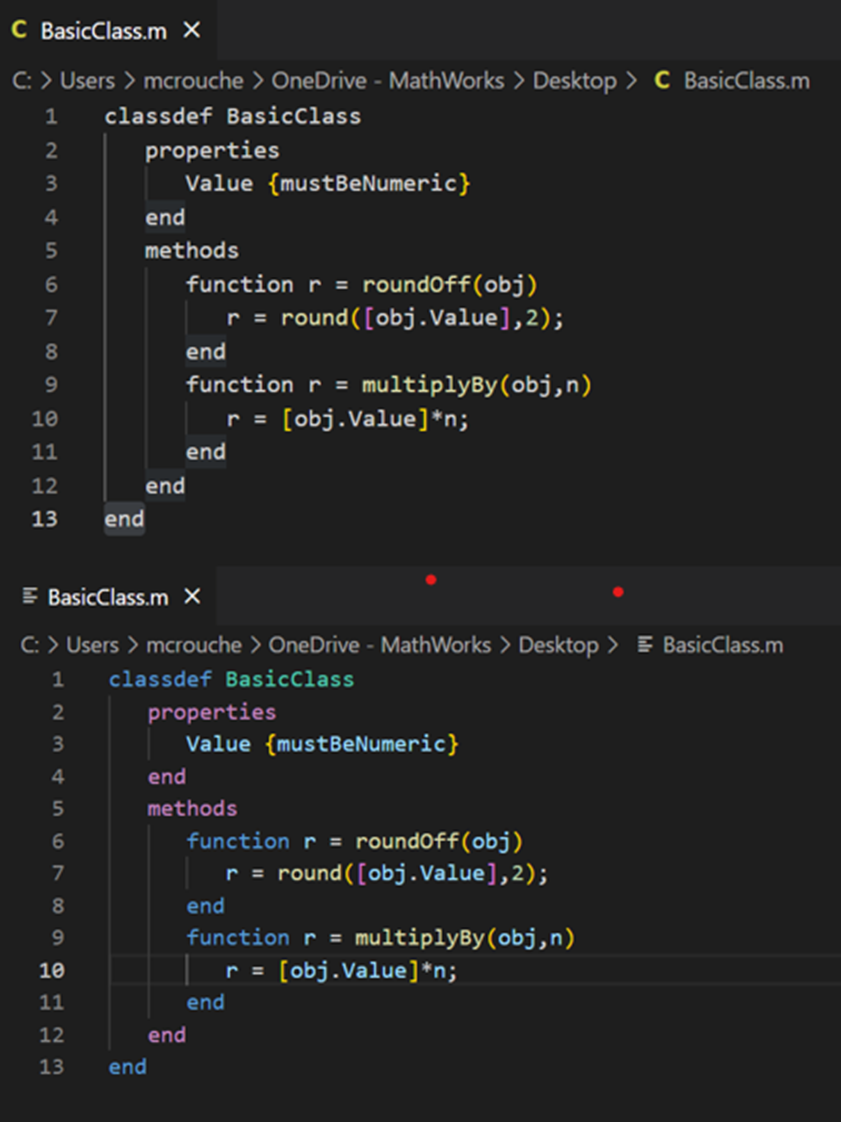Click the lines file icon in the bottom breadcrumb
The height and width of the screenshot is (1122, 841).
click(646, 645)
